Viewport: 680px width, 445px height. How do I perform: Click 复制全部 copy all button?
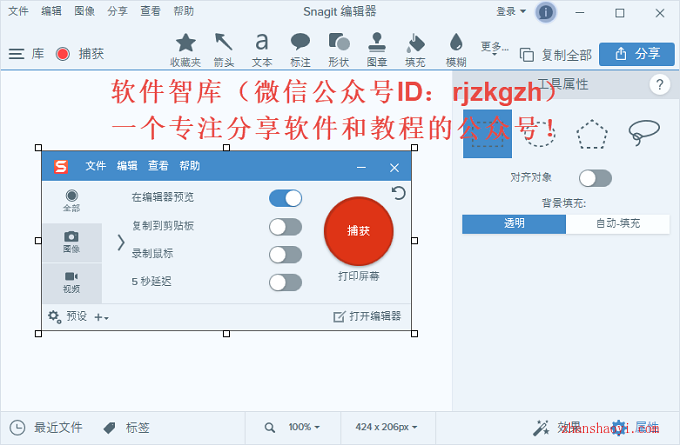pos(556,55)
